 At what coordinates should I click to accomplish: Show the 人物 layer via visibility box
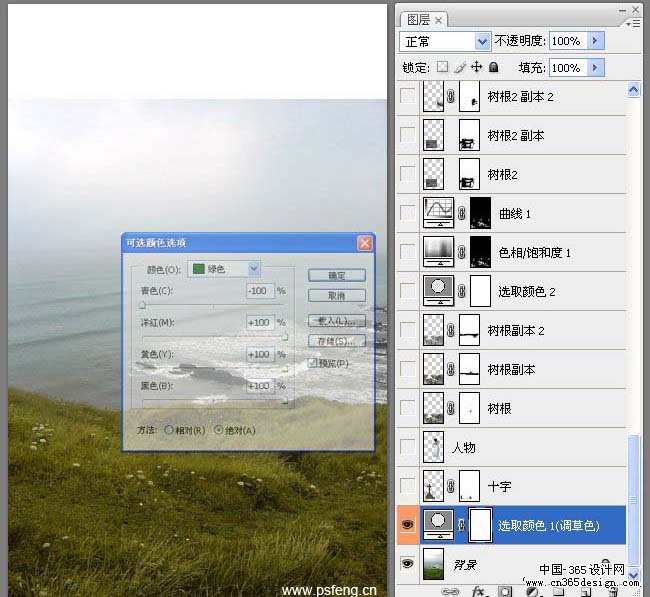pos(407,447)
